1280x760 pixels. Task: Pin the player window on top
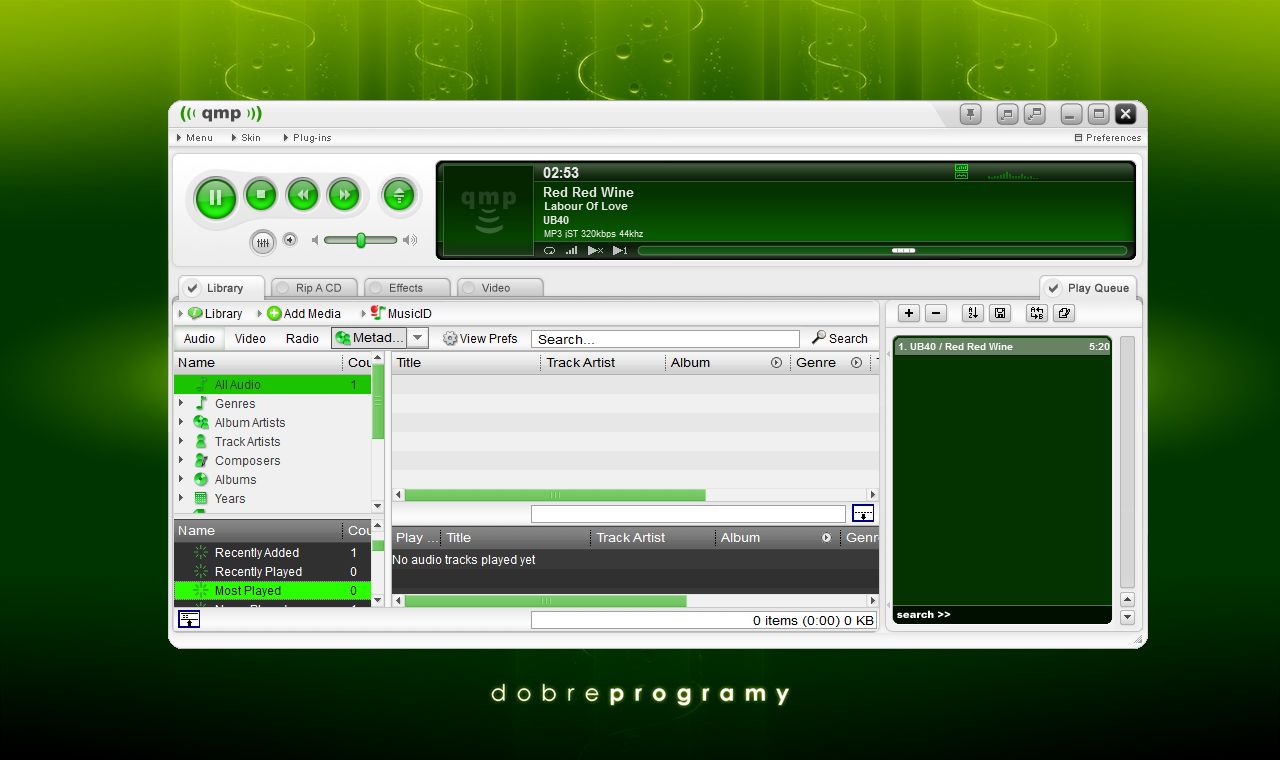pos(969,114)
